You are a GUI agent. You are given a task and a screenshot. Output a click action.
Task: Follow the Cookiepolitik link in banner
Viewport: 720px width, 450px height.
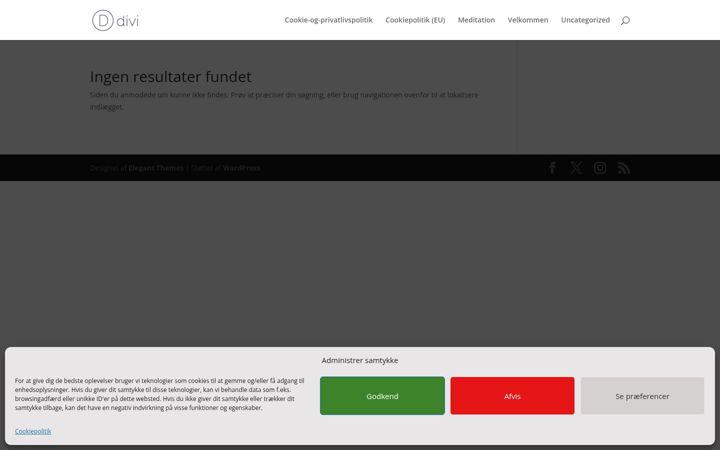(x=33, y=431)
